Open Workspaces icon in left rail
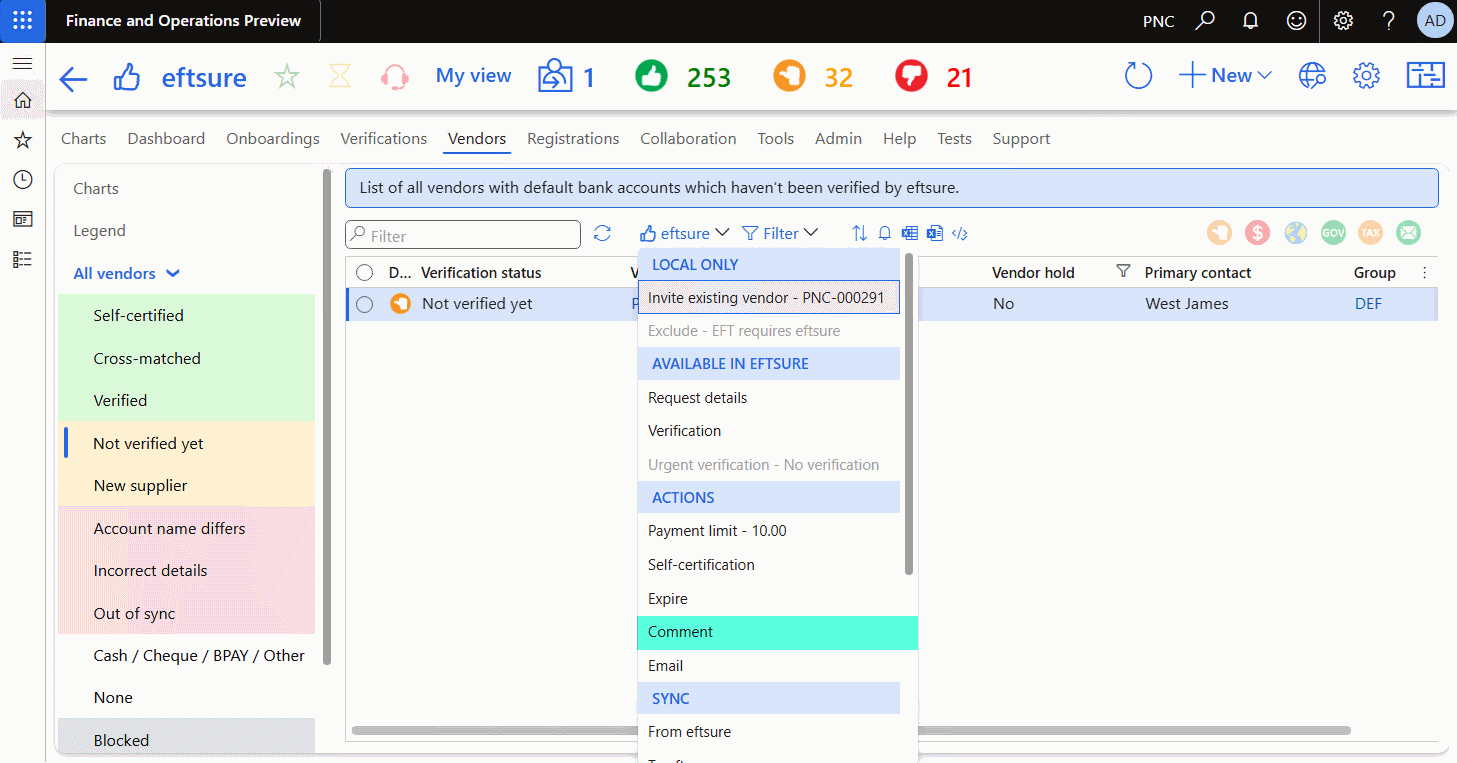Viewport: 1457px width, 763px height. (22, 219)
